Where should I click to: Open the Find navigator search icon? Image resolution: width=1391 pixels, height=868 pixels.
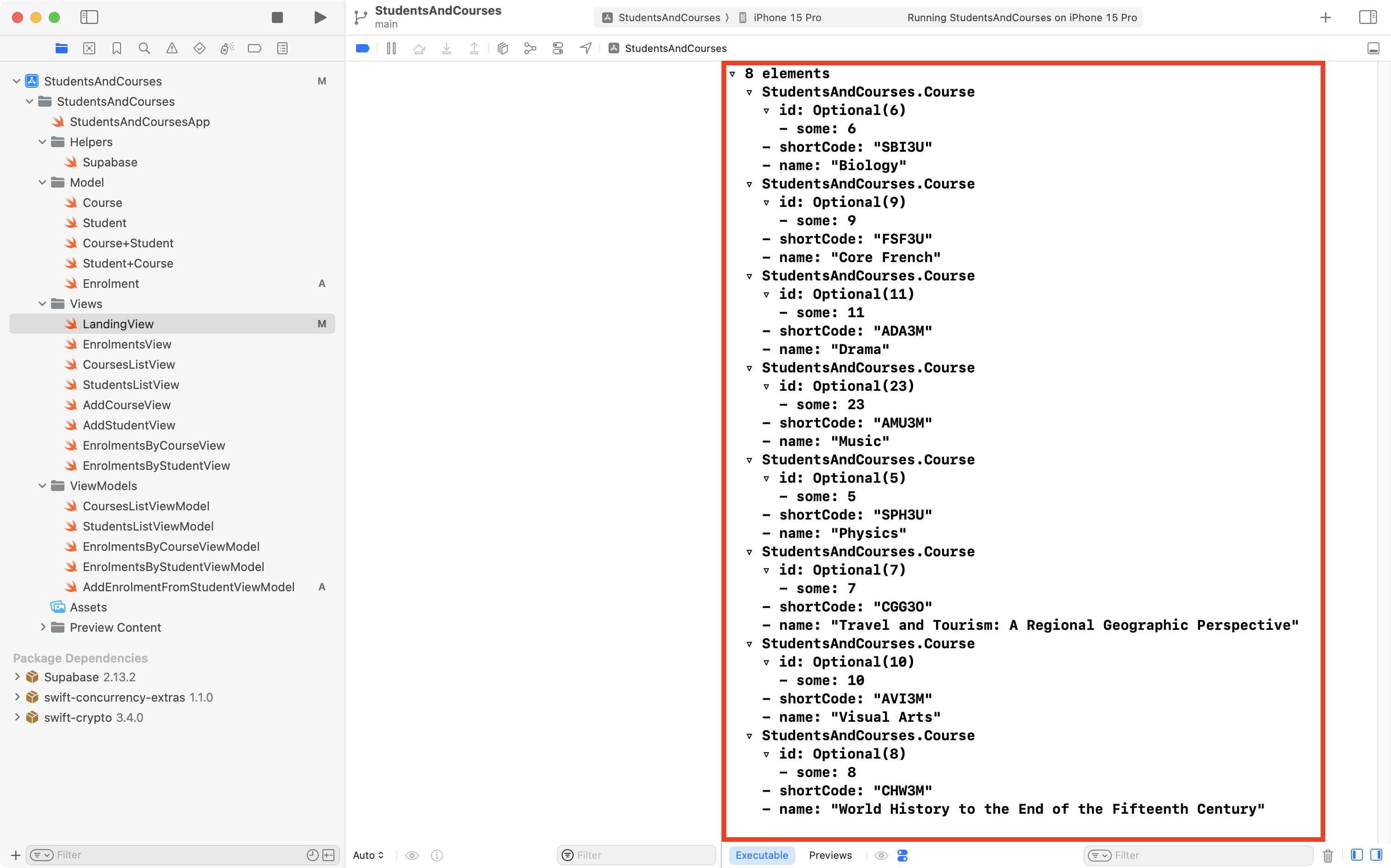click(144, 48)
